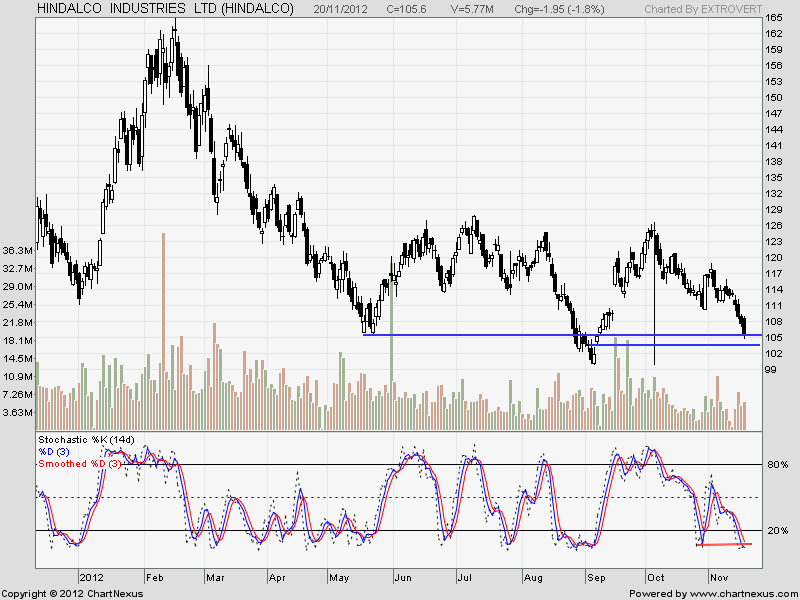Open the www.chartnexus.com link
Screen dimensions: 800x600
coord(738,593)
